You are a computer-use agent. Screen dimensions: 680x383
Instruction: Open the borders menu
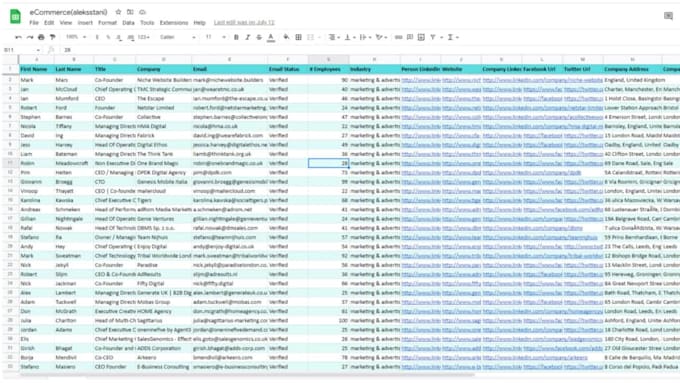(x=298, y=37)
